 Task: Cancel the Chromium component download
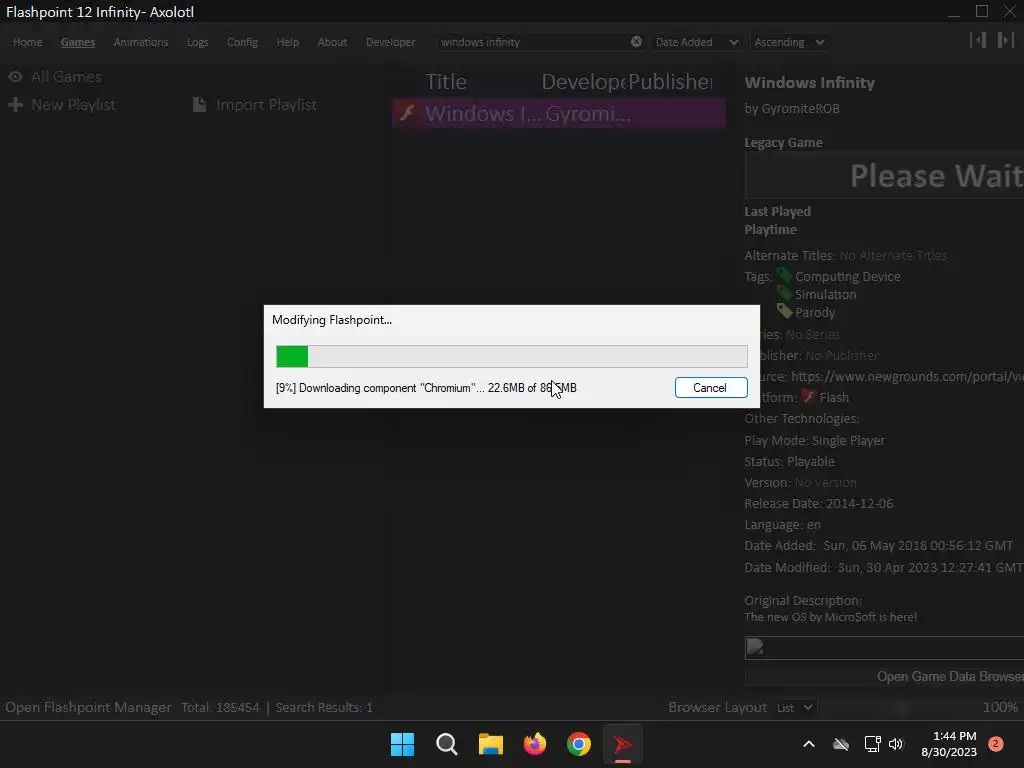pyautogui.click(x=711, y=387)
